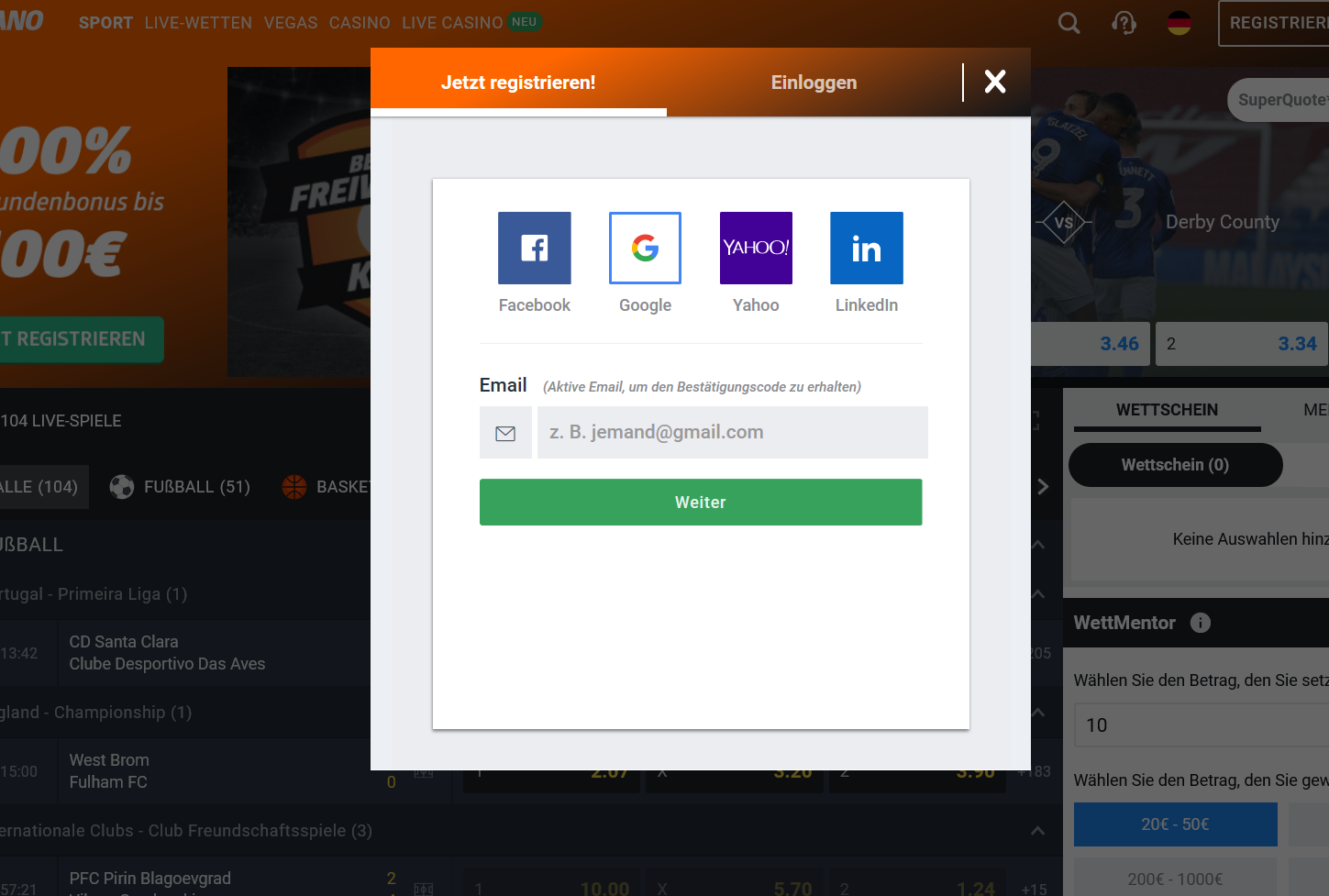Click England - Championship (1) league header
The width and height of the screenshot is (1329, 896).
pos(96,713)
